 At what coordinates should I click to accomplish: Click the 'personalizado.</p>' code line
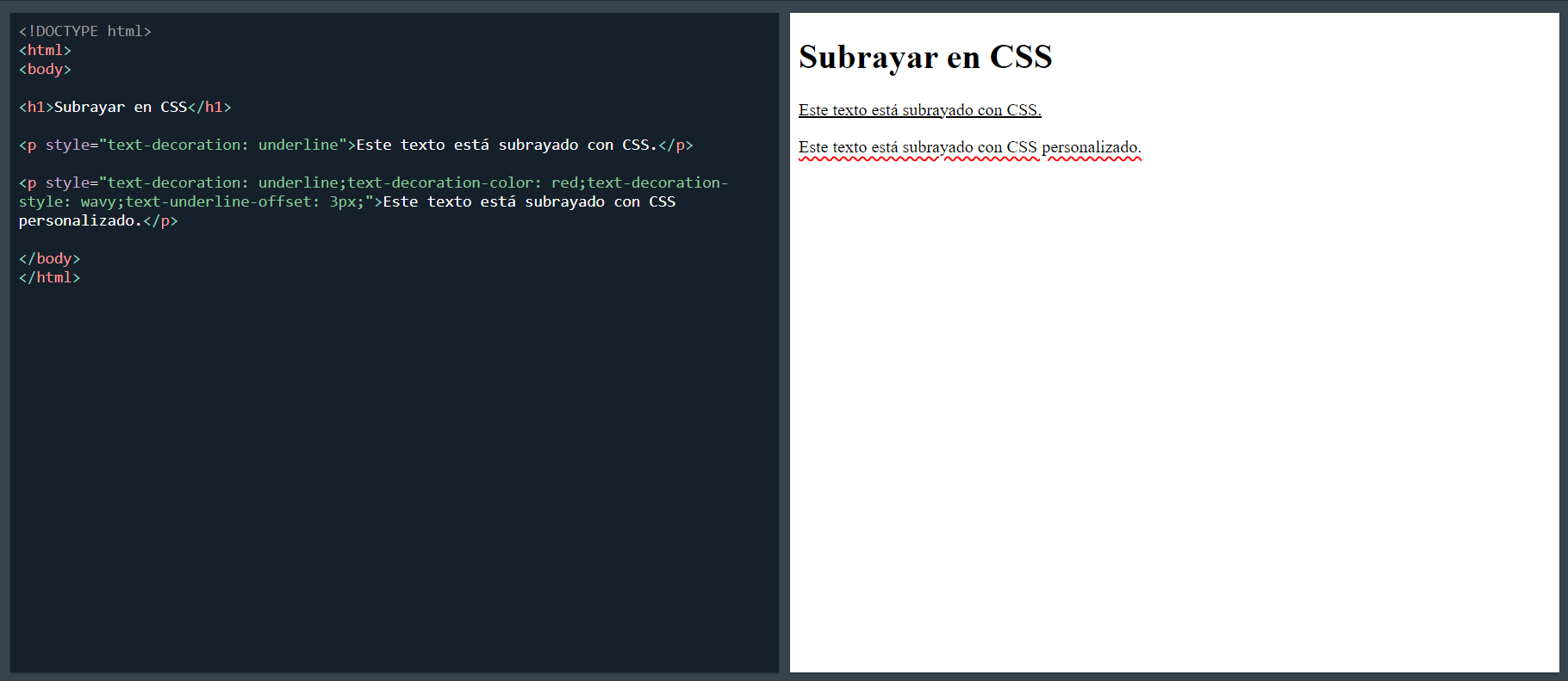click(x=98, y=220)
